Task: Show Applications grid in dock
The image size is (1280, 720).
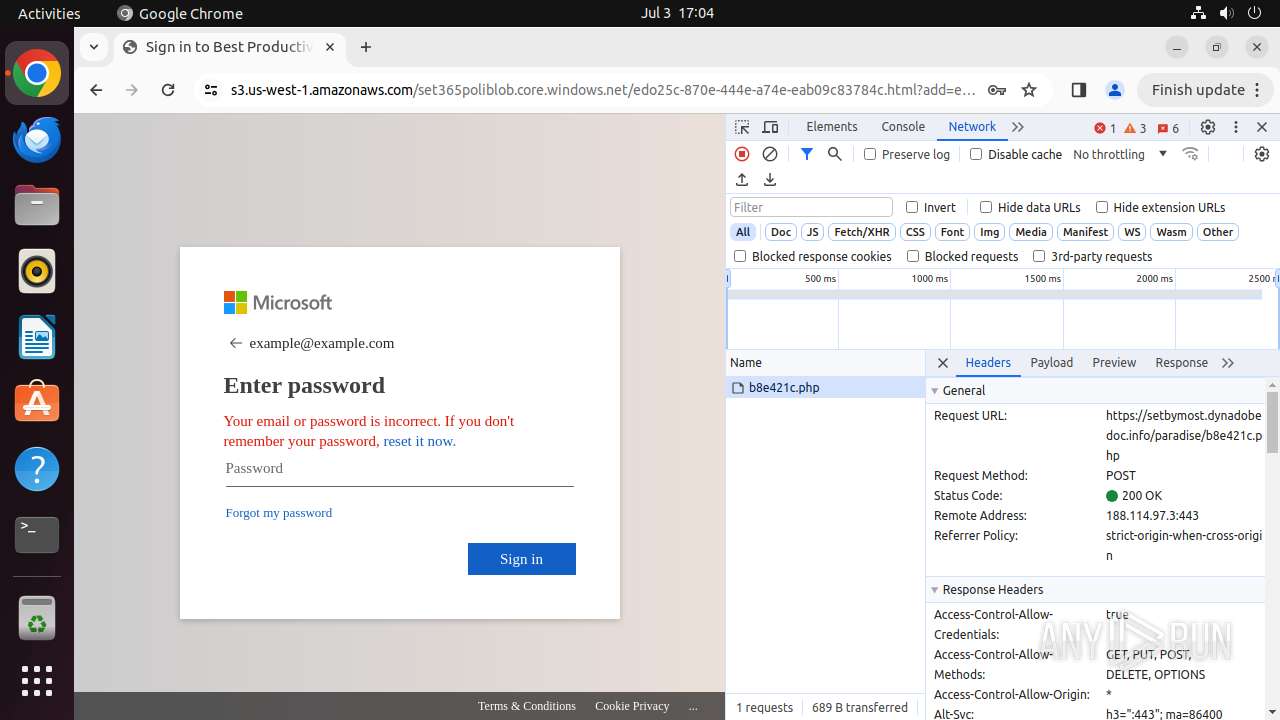Action: click(x=37, y=681)
